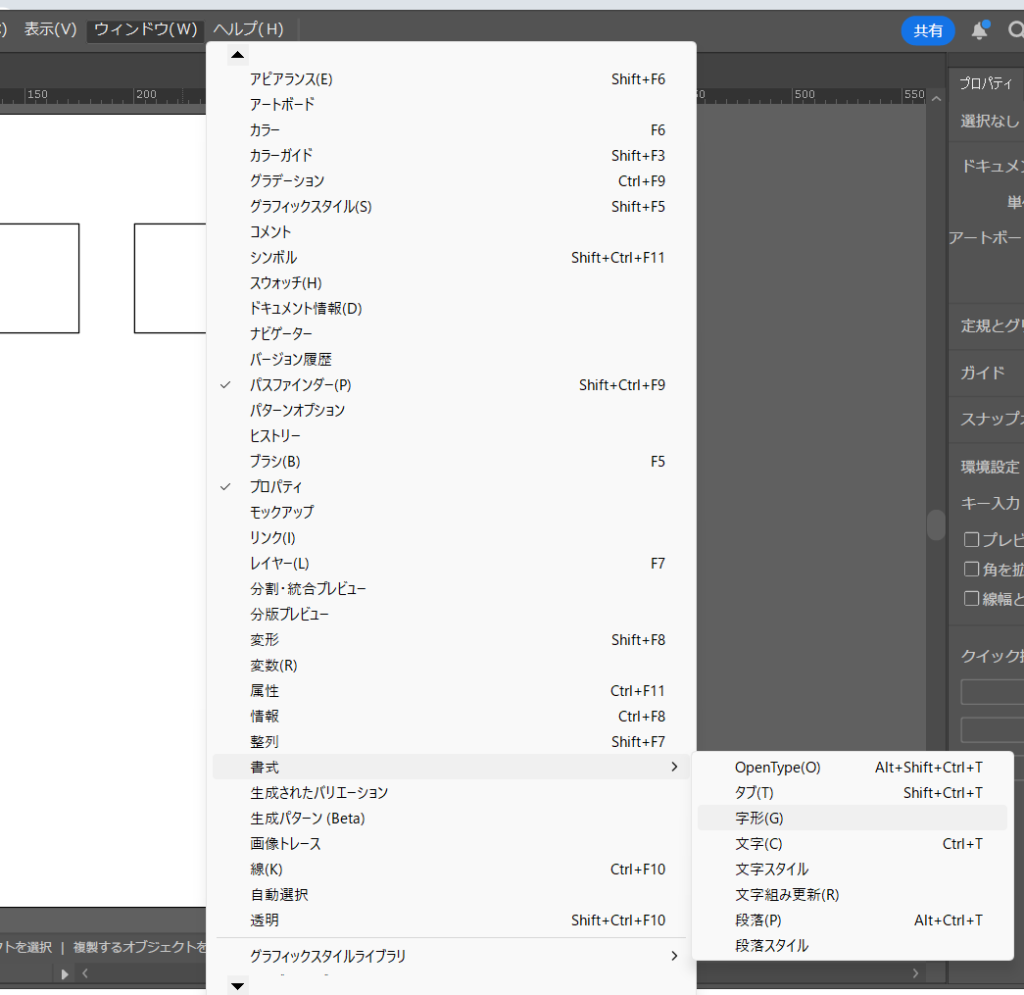Click the status bar play triangle icon
Image resolution: width=1024 pixels, height=995 pixels.
[x=65, y=973]
